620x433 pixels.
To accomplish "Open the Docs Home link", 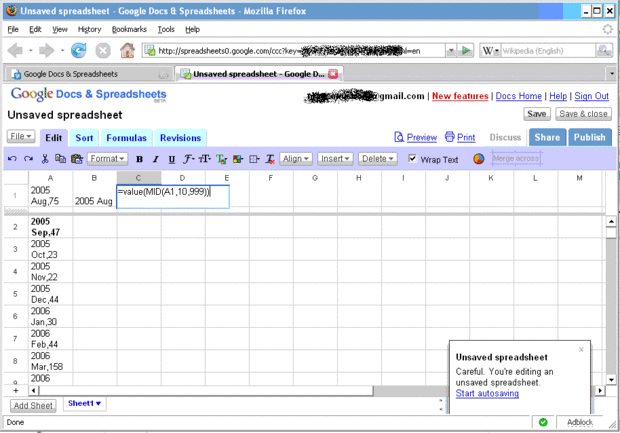I will [x=518, y=96].
